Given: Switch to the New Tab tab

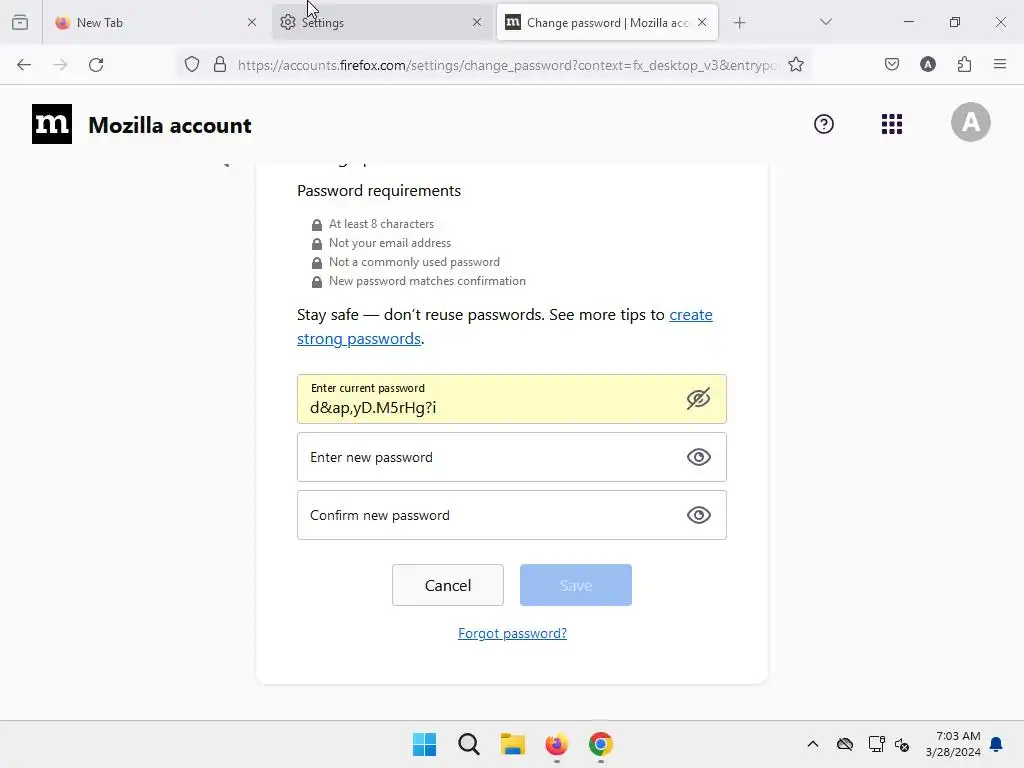Looking at the screenshot, I should pos(156,22).
